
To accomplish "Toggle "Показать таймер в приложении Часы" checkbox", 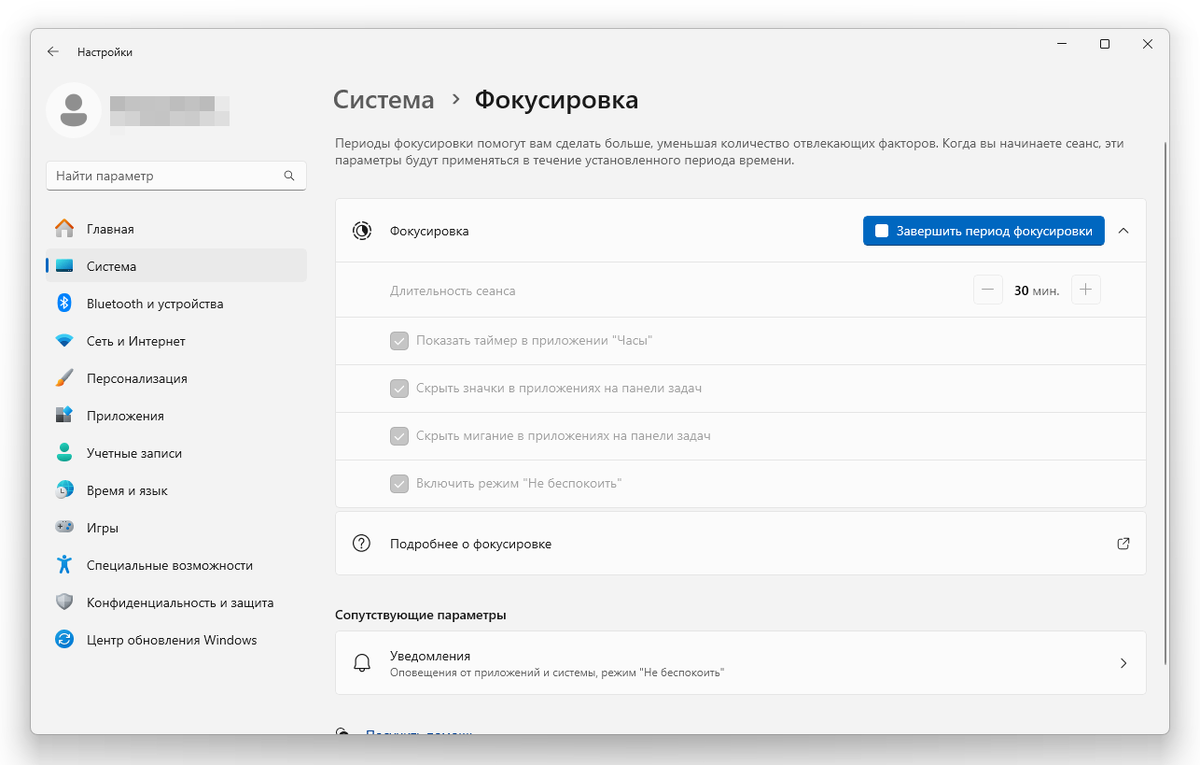I will [x=399, y=341].
